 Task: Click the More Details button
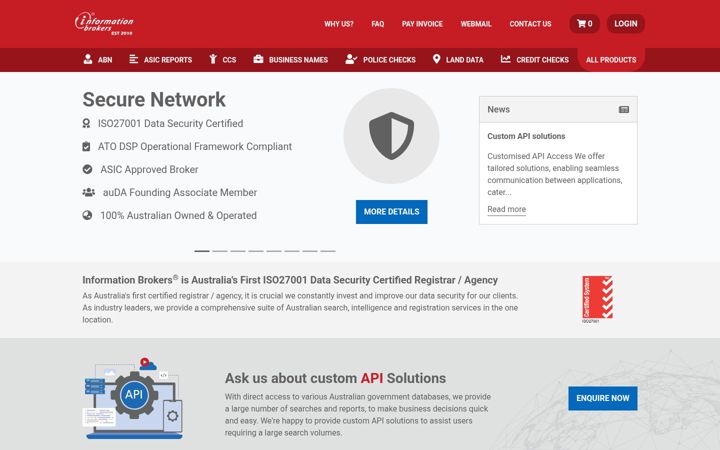point(392,212)
